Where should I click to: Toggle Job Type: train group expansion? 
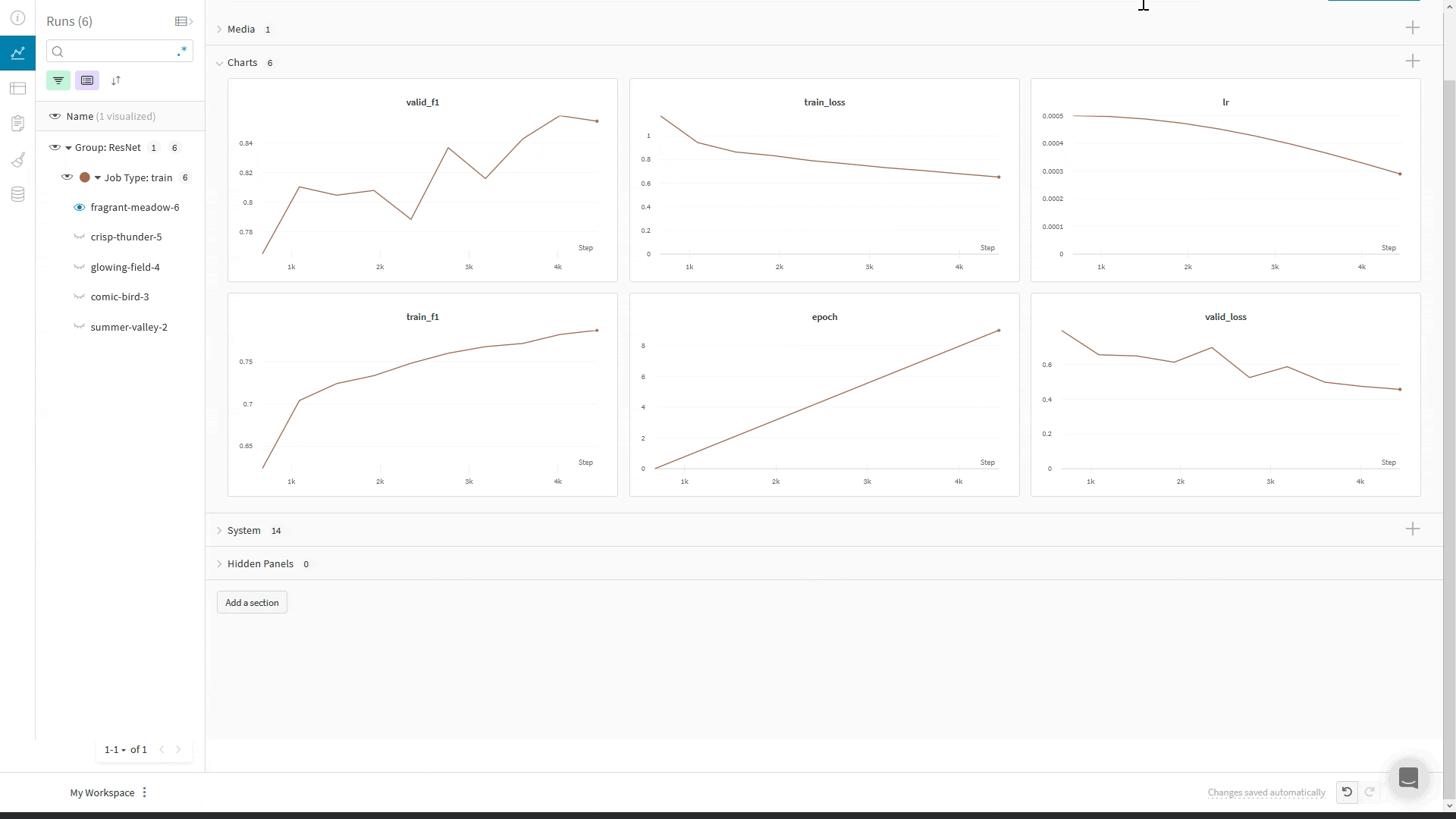coord(98,177)
